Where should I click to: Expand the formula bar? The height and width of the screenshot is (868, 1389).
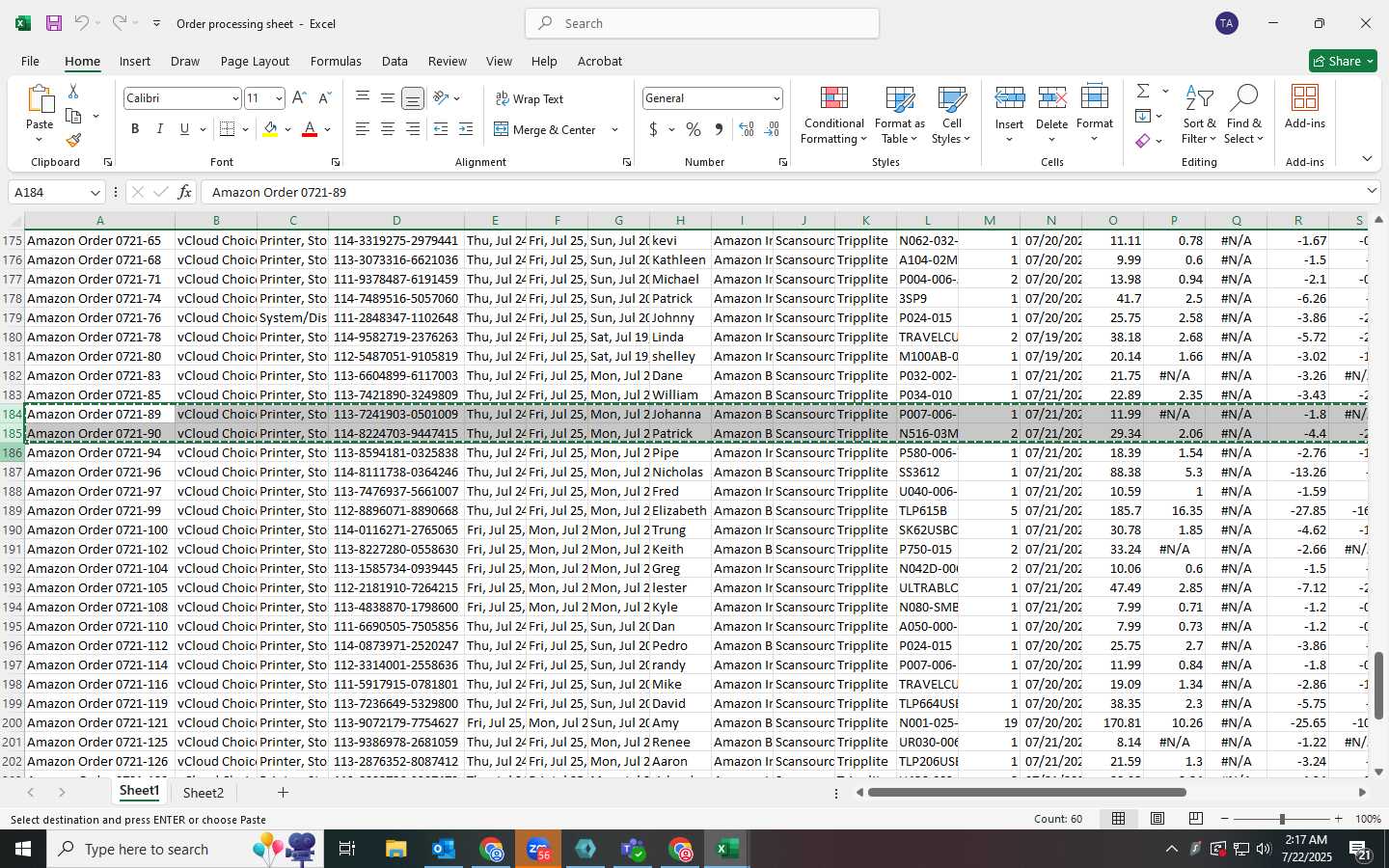click(1371, 191)
